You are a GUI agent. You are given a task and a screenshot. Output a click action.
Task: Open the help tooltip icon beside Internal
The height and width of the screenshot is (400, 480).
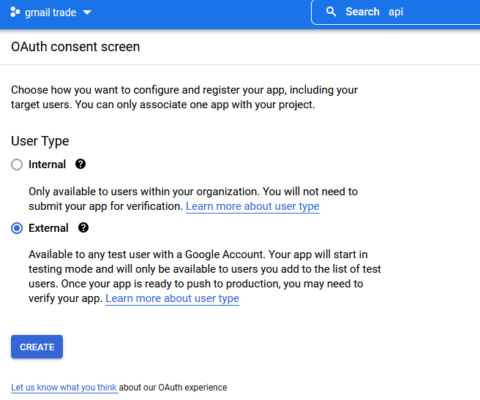coord(80,164)
